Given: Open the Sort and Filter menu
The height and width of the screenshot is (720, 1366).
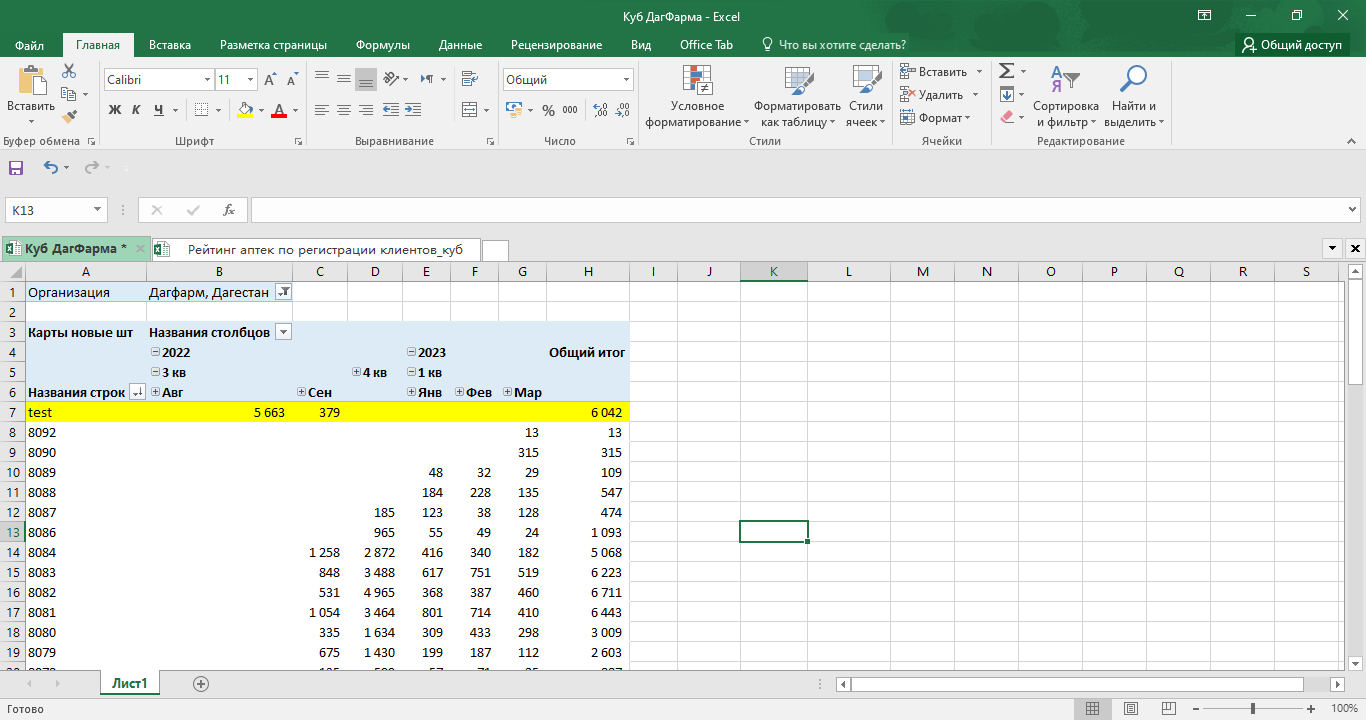Looking at the screenshot, I should point(1065,81).
